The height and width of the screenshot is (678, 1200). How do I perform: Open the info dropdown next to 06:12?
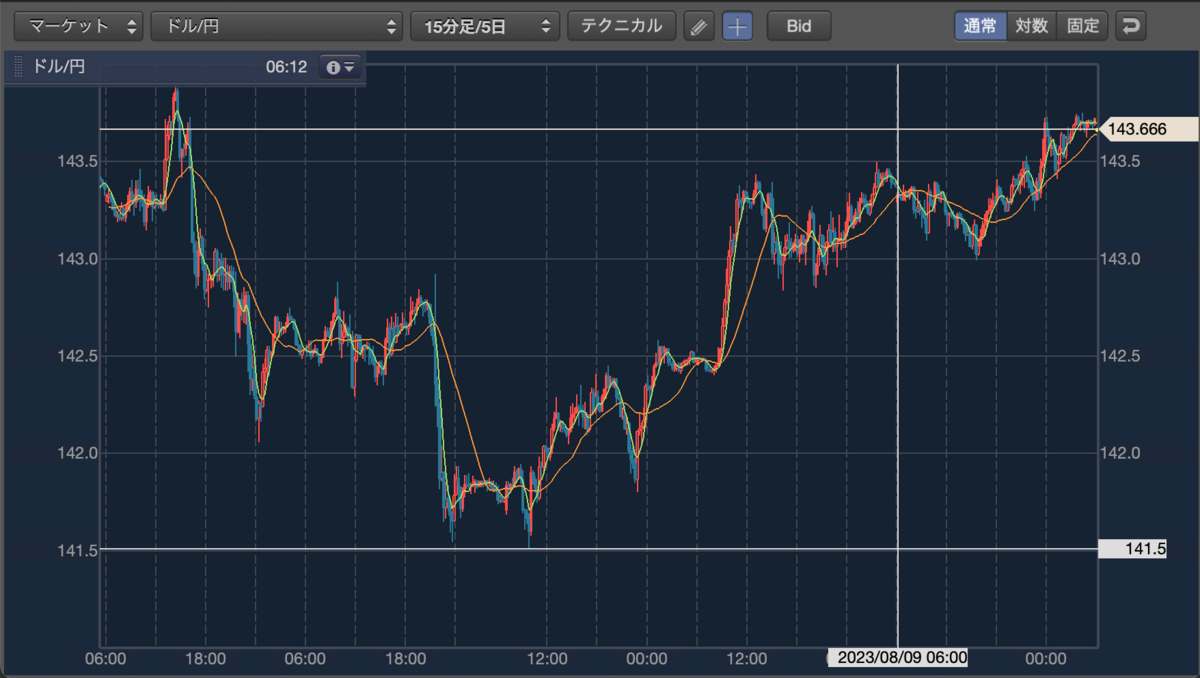tap(340, 68)
